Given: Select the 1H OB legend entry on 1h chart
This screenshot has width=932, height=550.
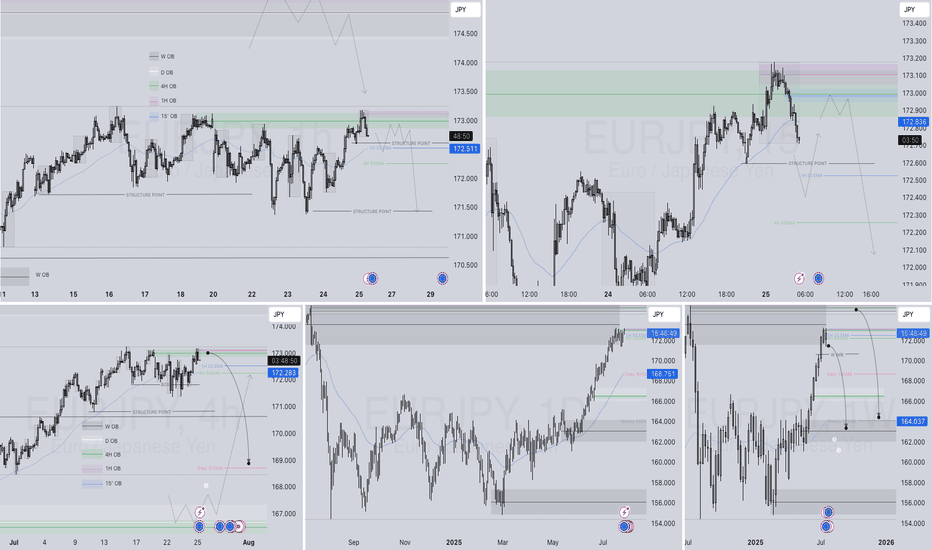Looking at the screenshot, I should point(162,101).
